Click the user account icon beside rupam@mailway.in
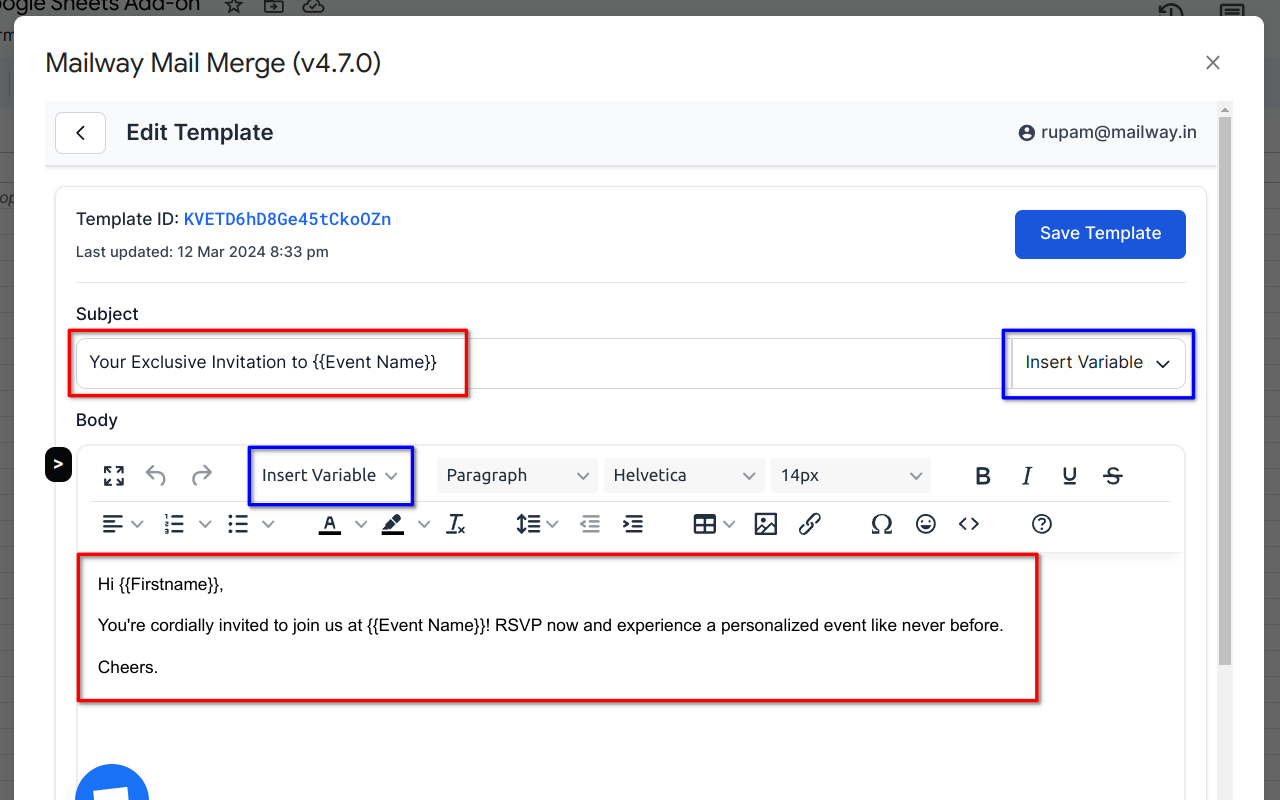Image resolution: width=1280 pixels, height=800 pixels. (x=1026, y=133)
